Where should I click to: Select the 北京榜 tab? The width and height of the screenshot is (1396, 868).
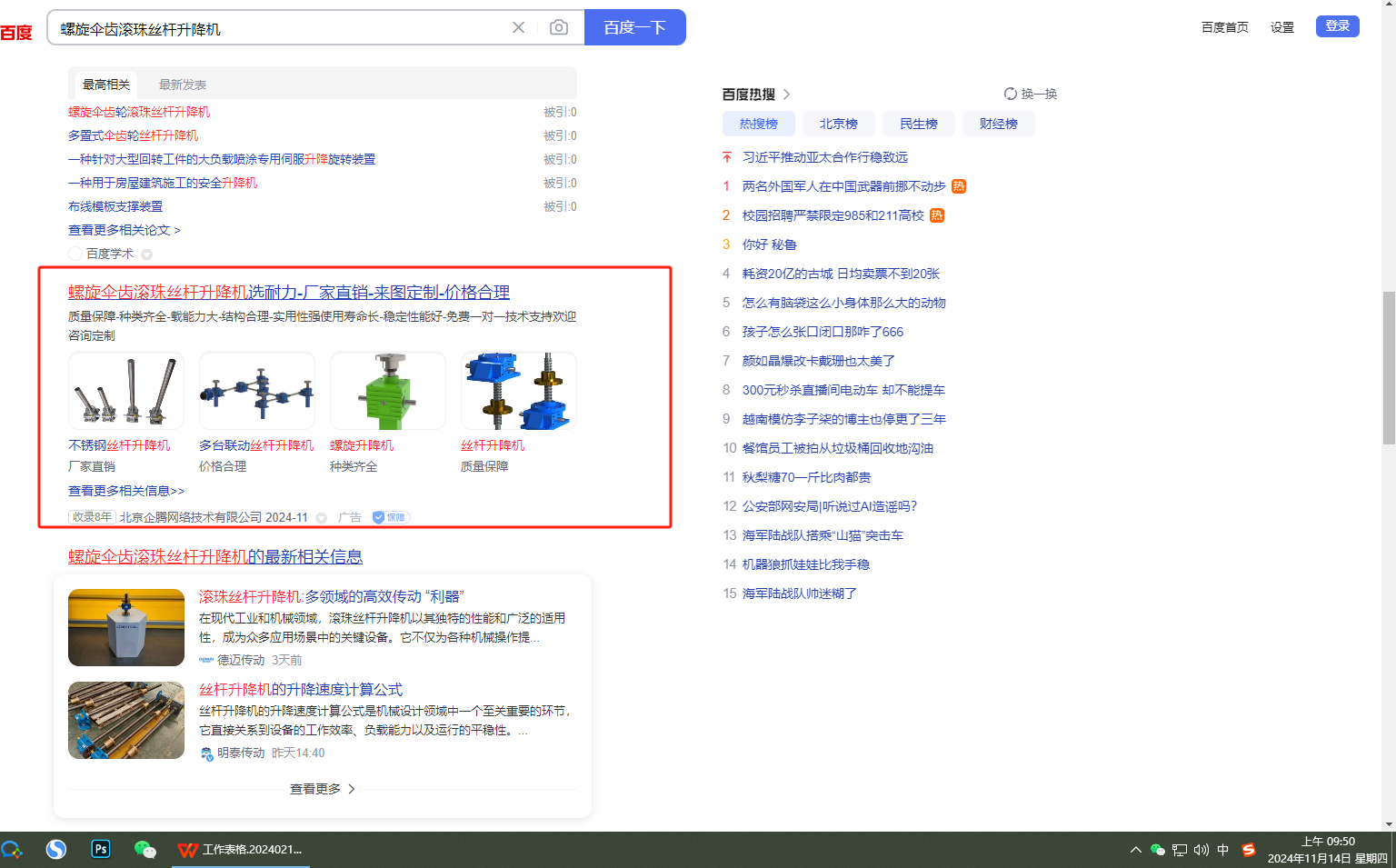click(839, 124)
